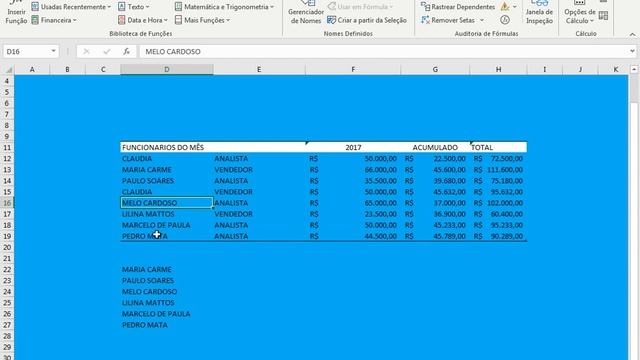
Task: Click the TOTAL header cell
Action: click(498, 147)
